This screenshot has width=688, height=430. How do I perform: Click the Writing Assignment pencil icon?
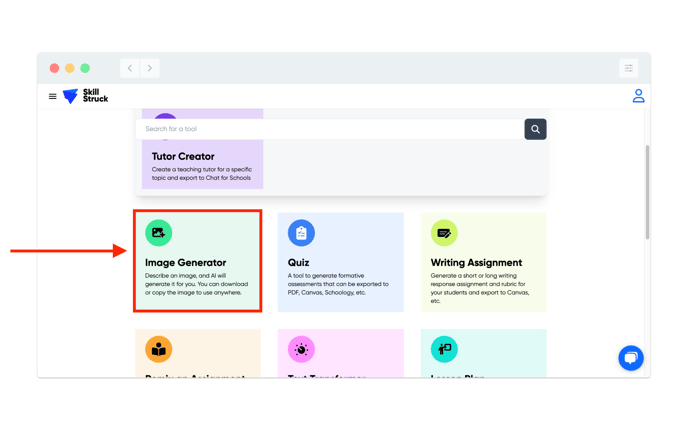444,233
